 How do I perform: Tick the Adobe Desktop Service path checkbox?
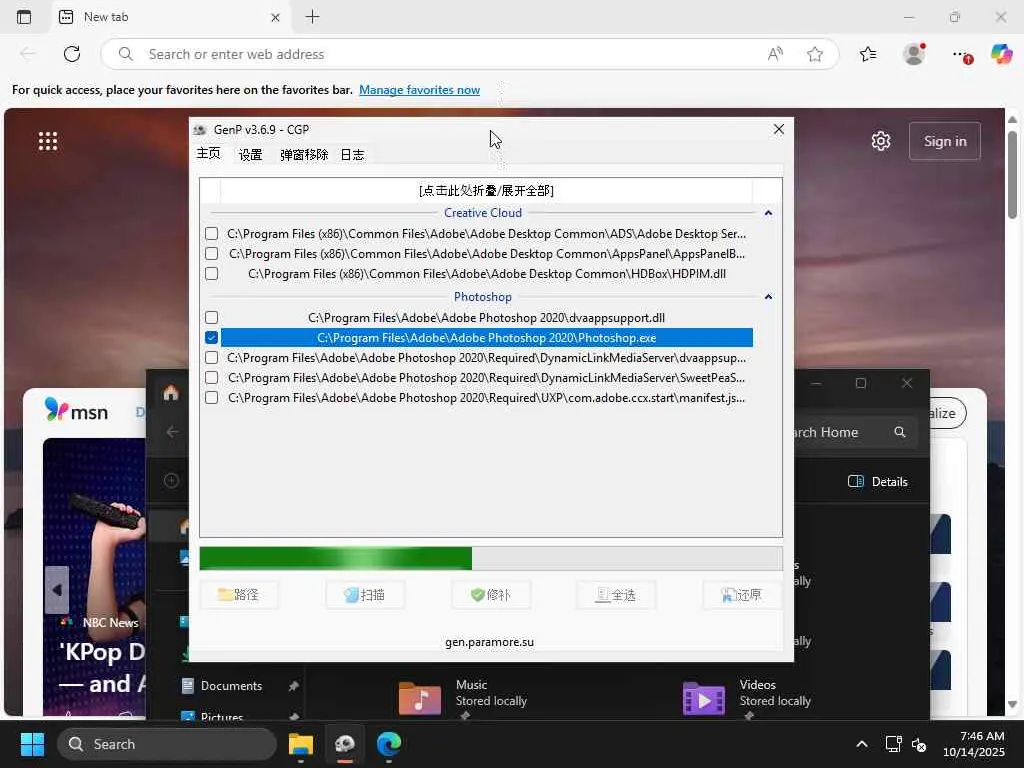pyautogui.click(x=211, y=234)
